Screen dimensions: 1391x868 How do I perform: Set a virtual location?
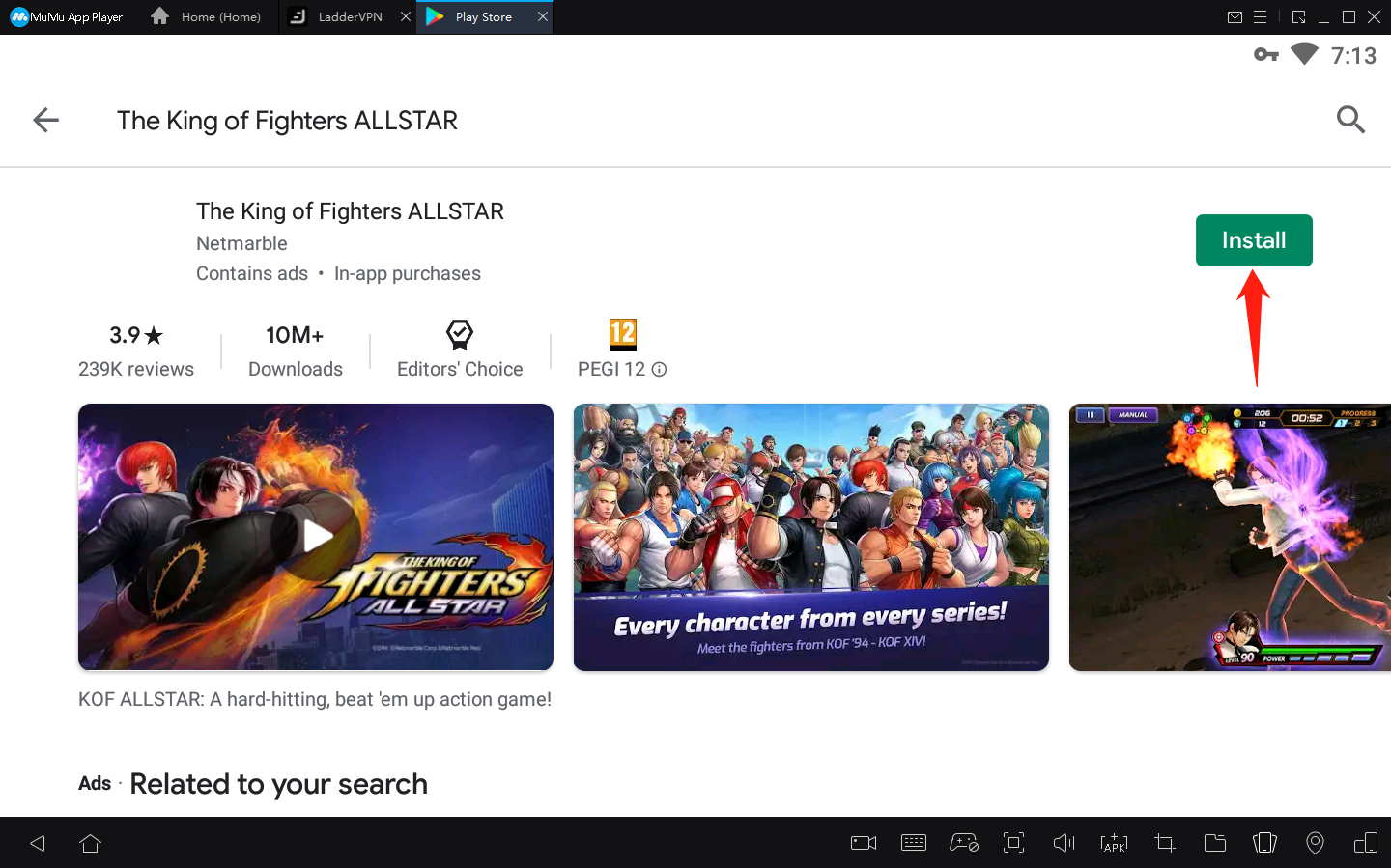pos(1315,842)
